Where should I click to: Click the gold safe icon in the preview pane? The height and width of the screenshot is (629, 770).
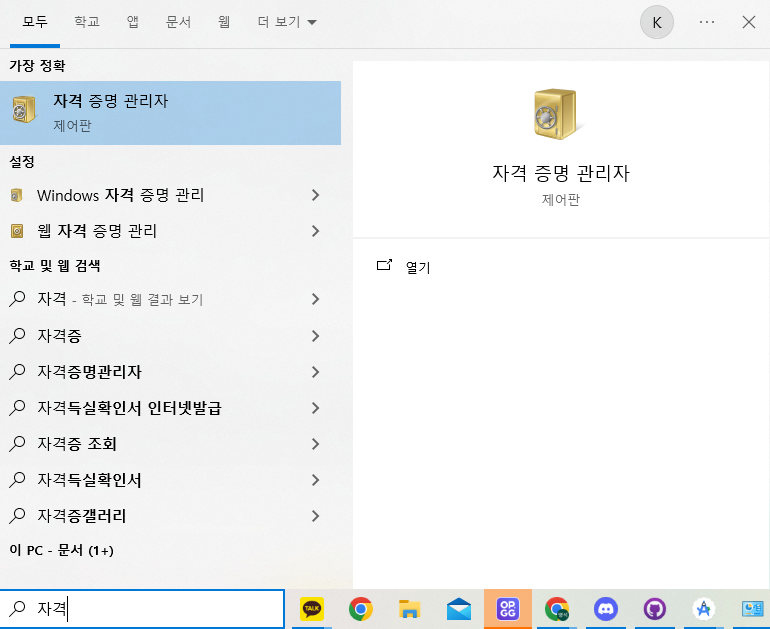(557, 114)
